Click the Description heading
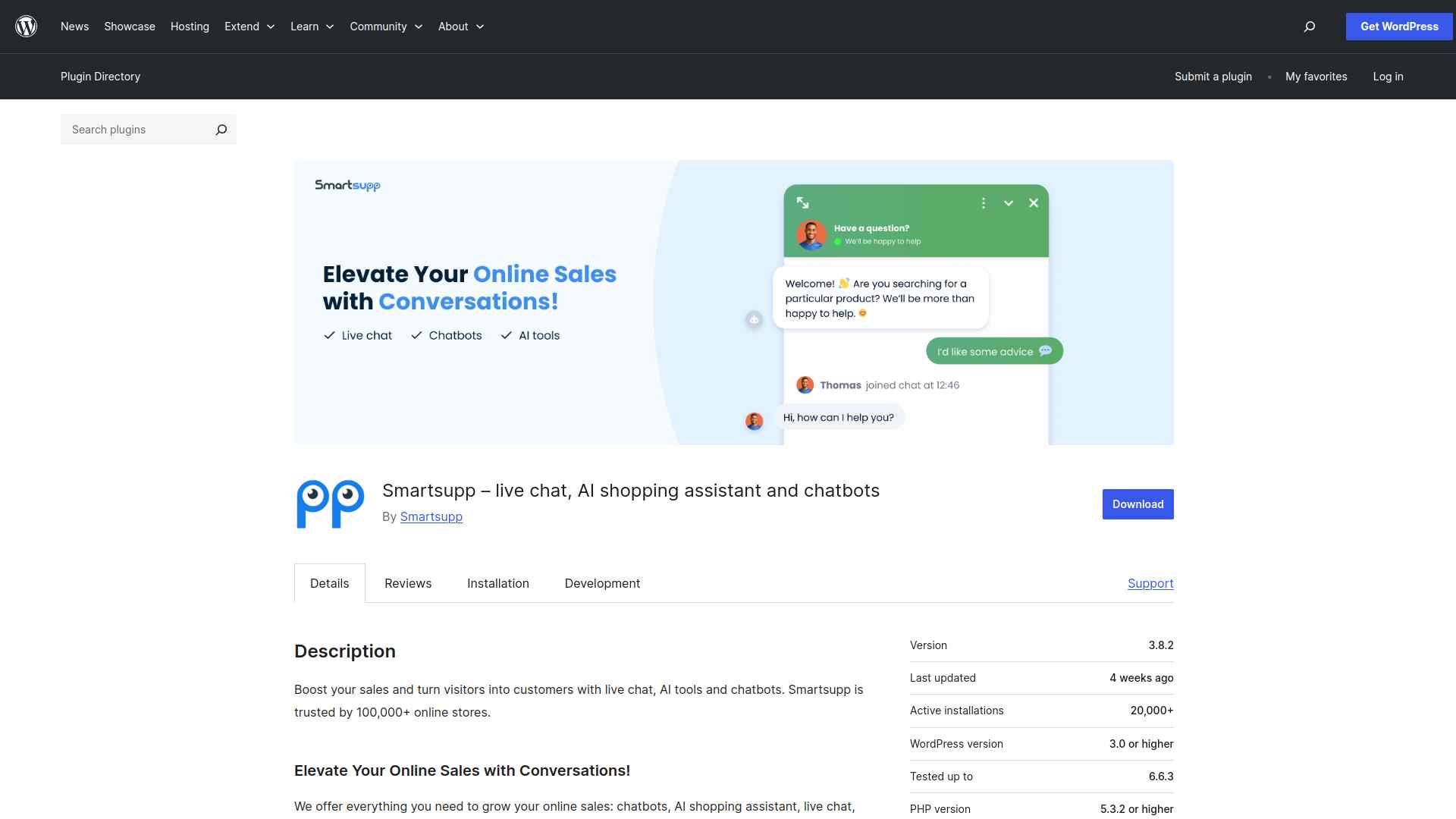This screenshot has width=1456, height=819. [345, 651]
